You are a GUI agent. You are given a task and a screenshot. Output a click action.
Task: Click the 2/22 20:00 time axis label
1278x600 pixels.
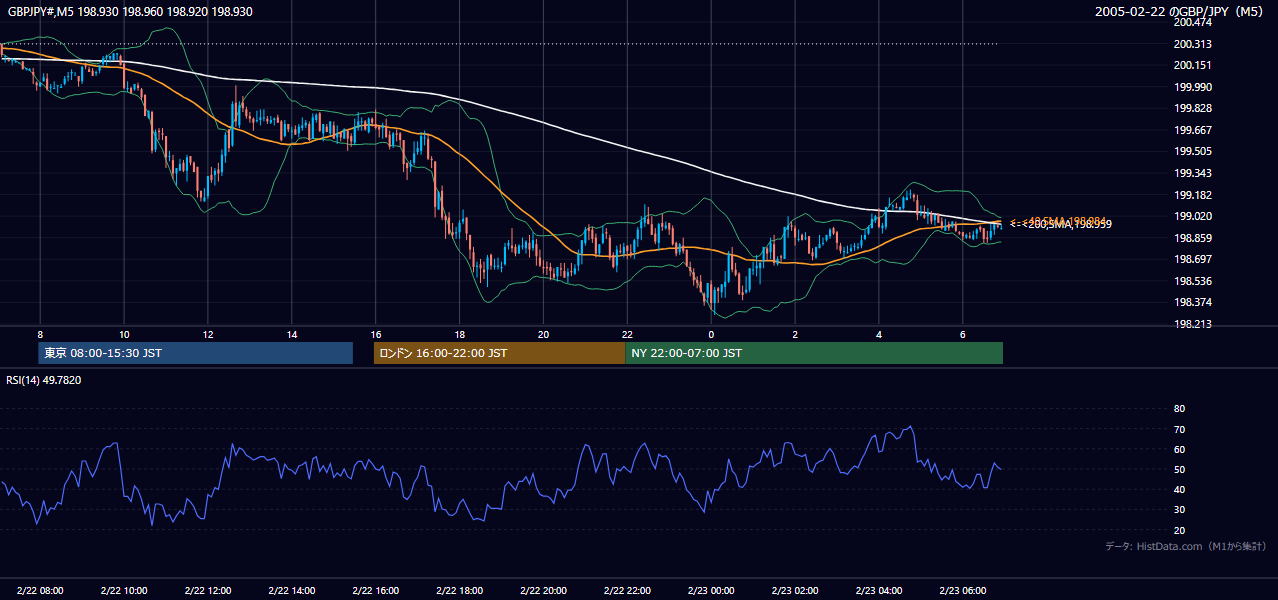click(544, 591)
